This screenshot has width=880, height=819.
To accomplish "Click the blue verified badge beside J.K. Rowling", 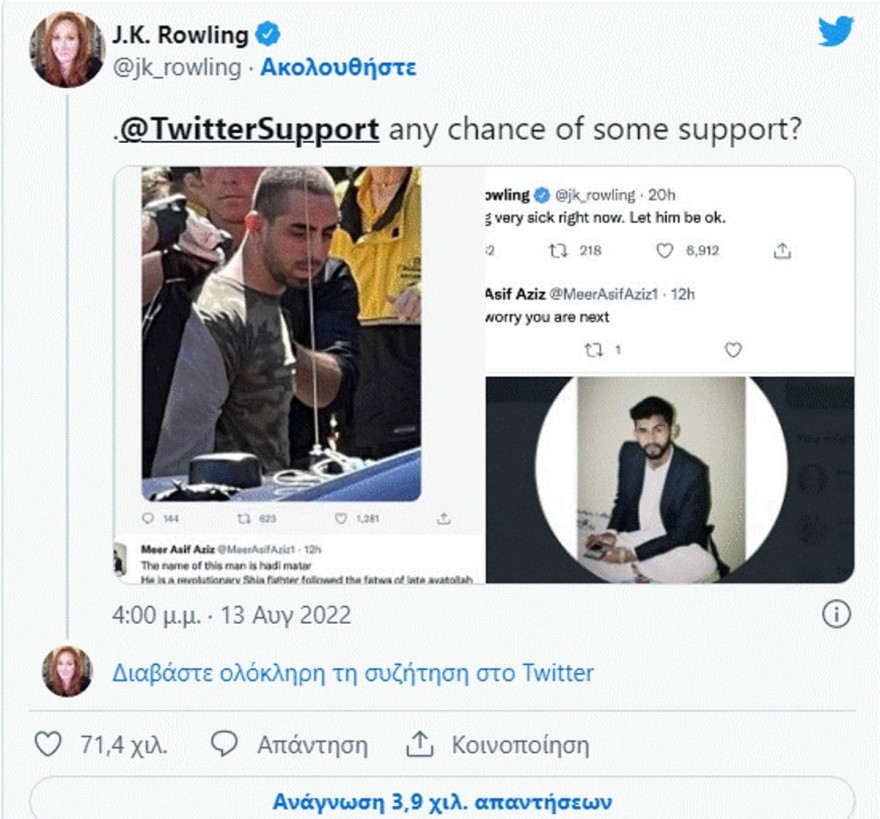I will coord(267,35).
